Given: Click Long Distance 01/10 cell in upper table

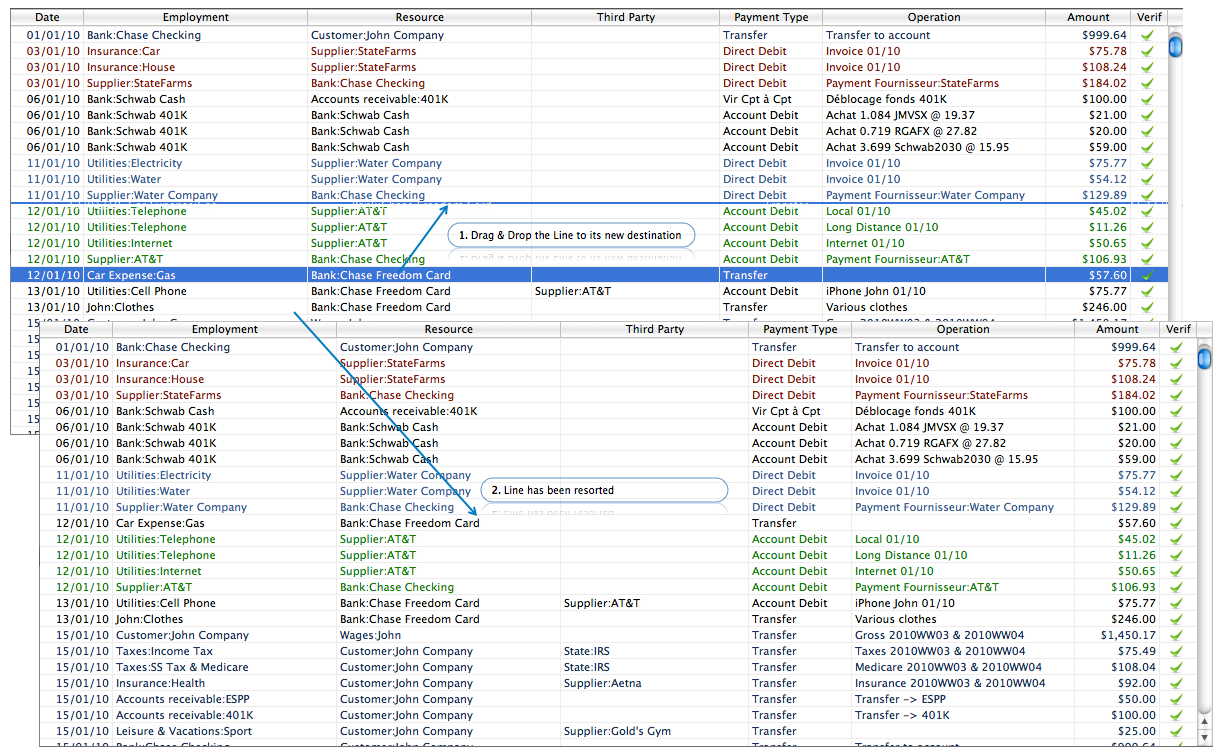Looking at the screenshot, I should (x=882, y=227).
